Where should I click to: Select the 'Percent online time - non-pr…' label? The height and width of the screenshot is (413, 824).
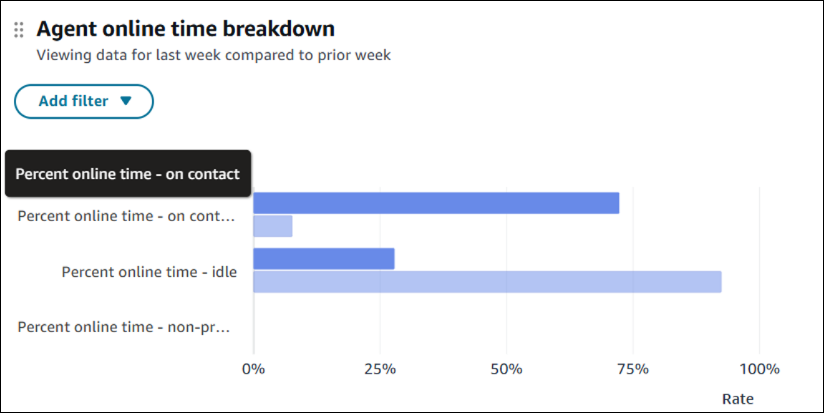(124, 327)
